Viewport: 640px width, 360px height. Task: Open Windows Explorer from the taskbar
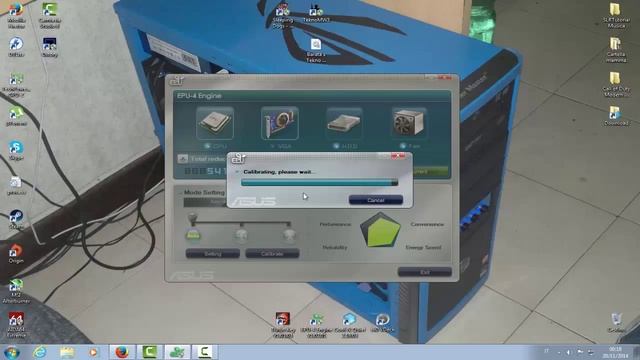(67, 352)
